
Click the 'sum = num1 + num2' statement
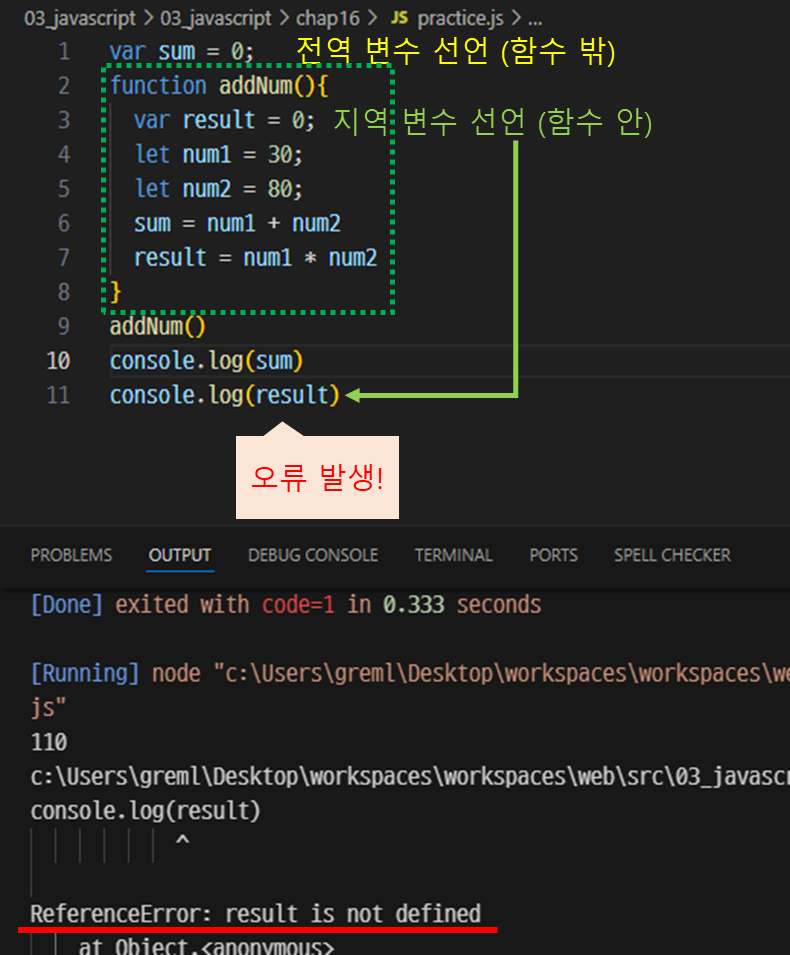pos(237,223)
